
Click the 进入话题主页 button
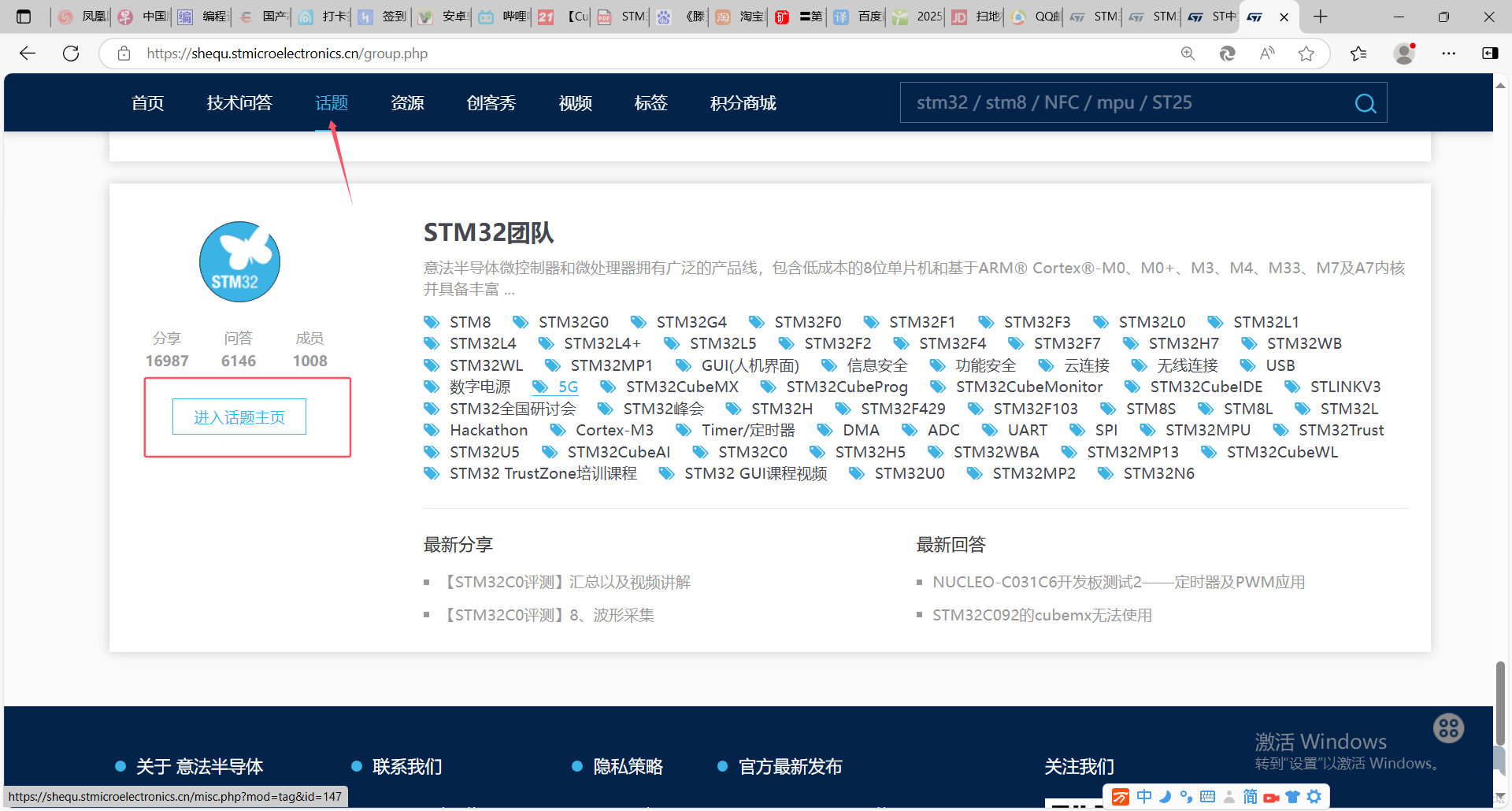(x=239, y=417)
